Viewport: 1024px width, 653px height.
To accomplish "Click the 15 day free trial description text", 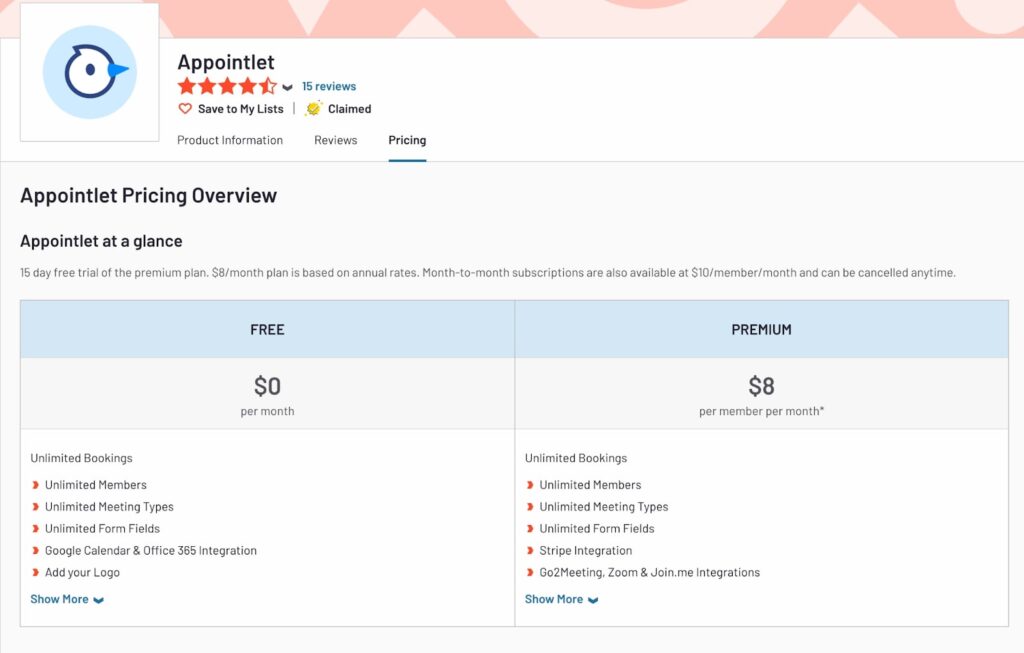I will pos(488,272).
